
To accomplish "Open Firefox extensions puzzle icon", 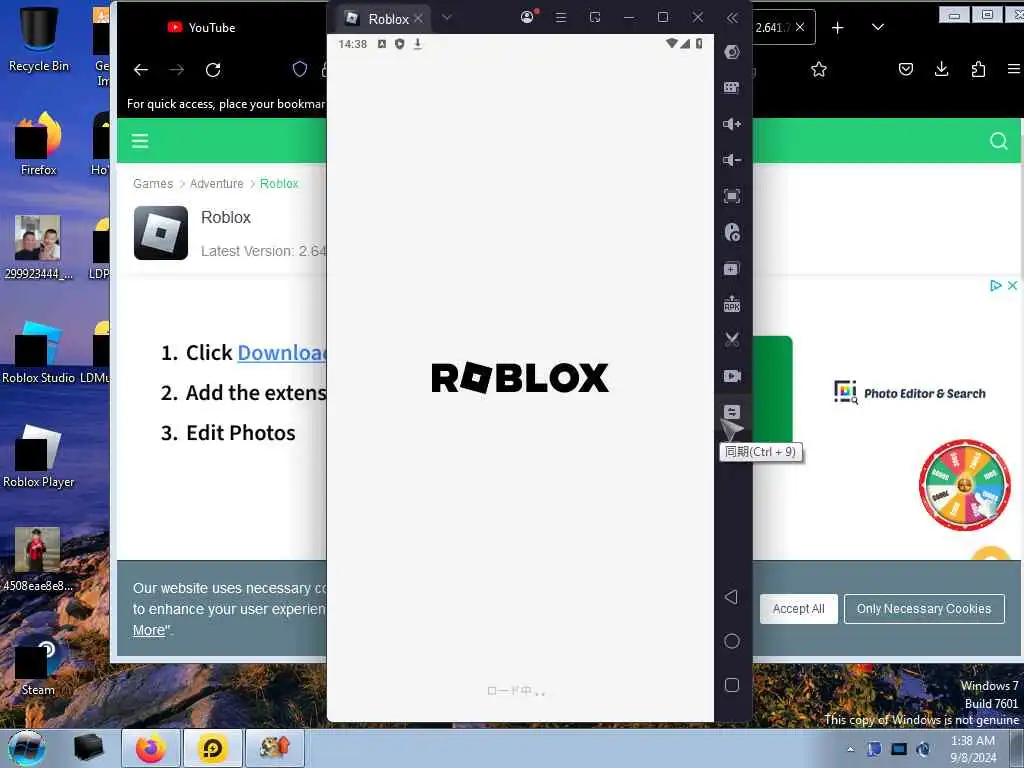I will [978, 69].
